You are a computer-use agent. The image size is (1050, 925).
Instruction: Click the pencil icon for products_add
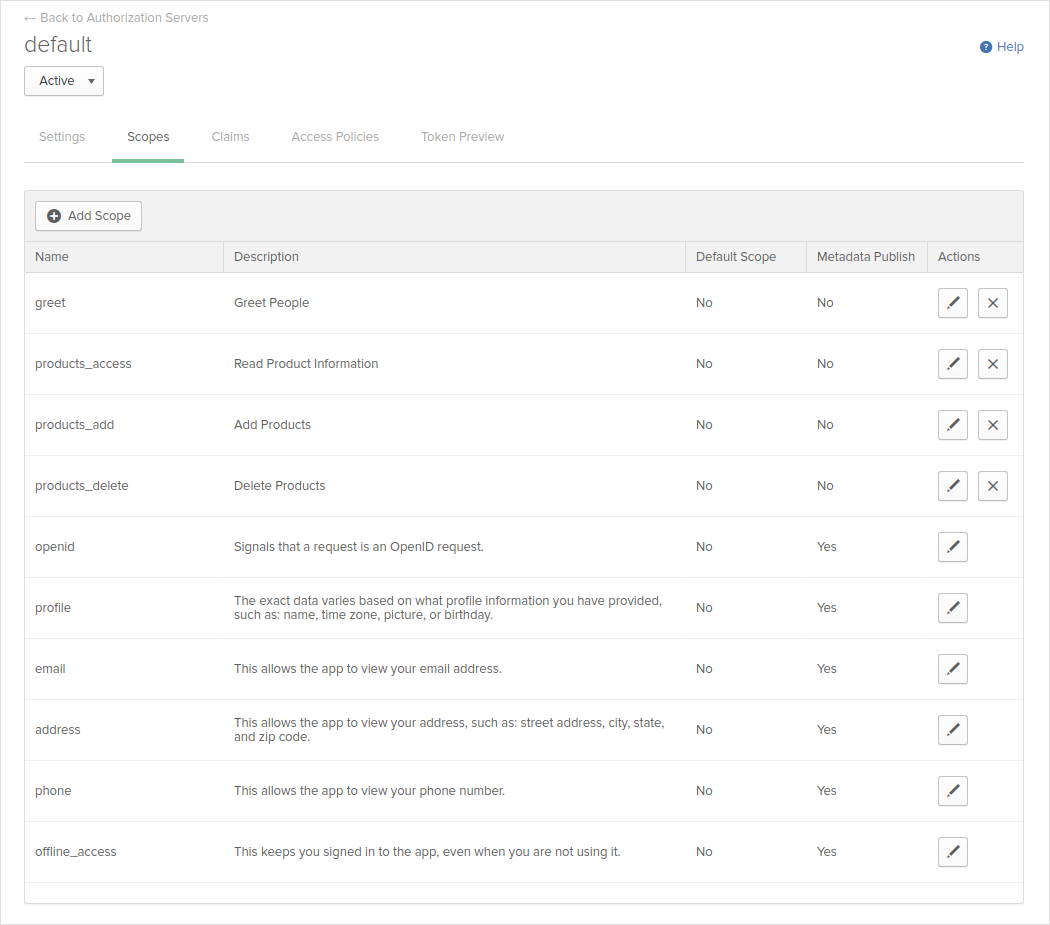point(952,425)
